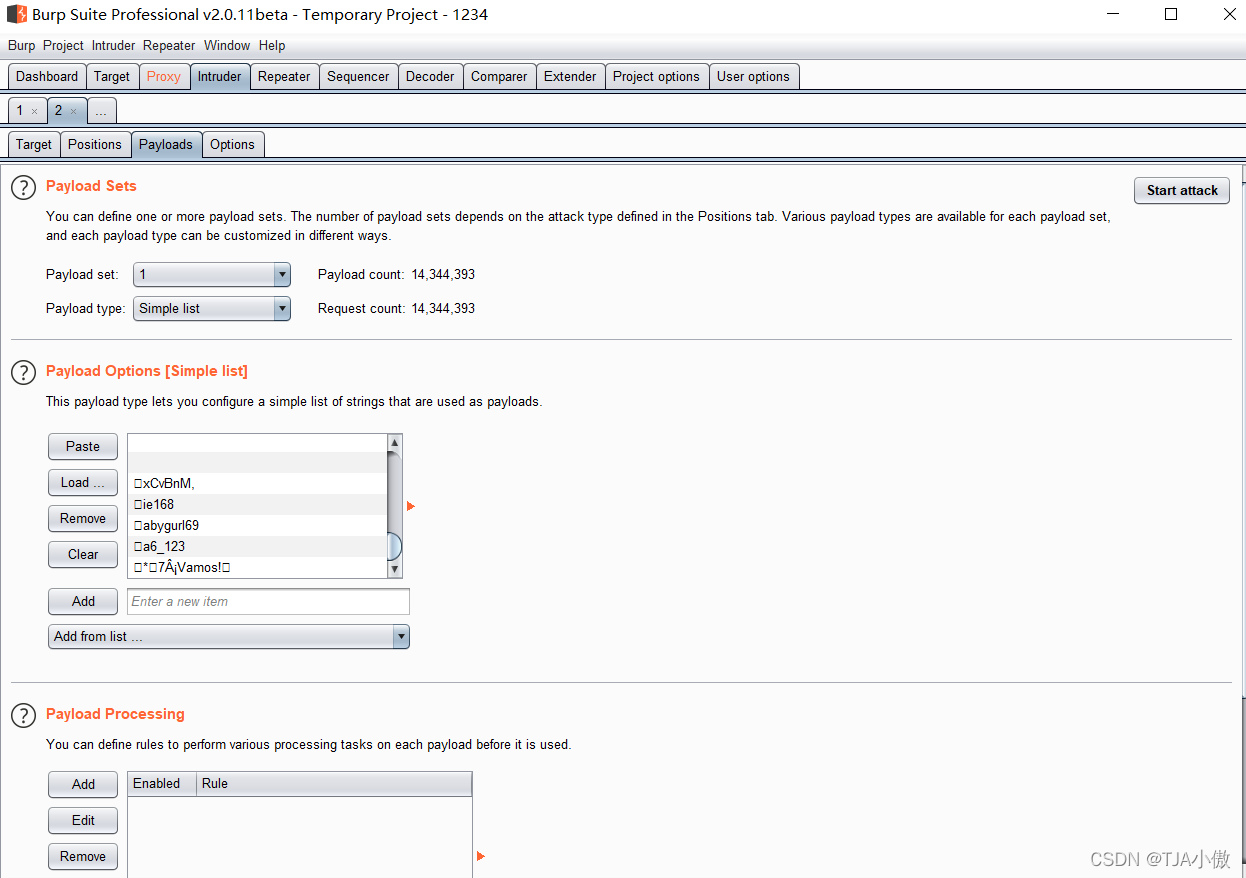The image size is (1246, 878).
Task: Click the Burp Suite logo icon
Action: 16,15
